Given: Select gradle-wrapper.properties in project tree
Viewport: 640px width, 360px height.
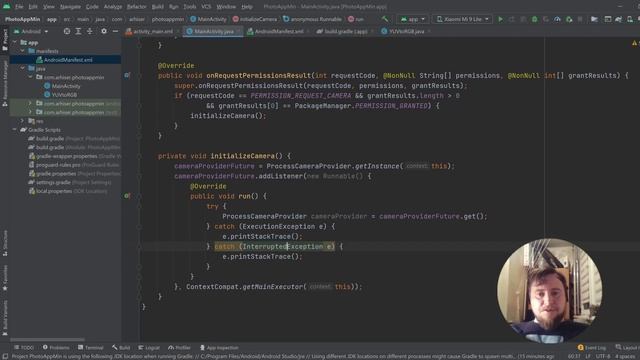Looking at the screenshot, I should pyautogui.click(x=67, y=156).
